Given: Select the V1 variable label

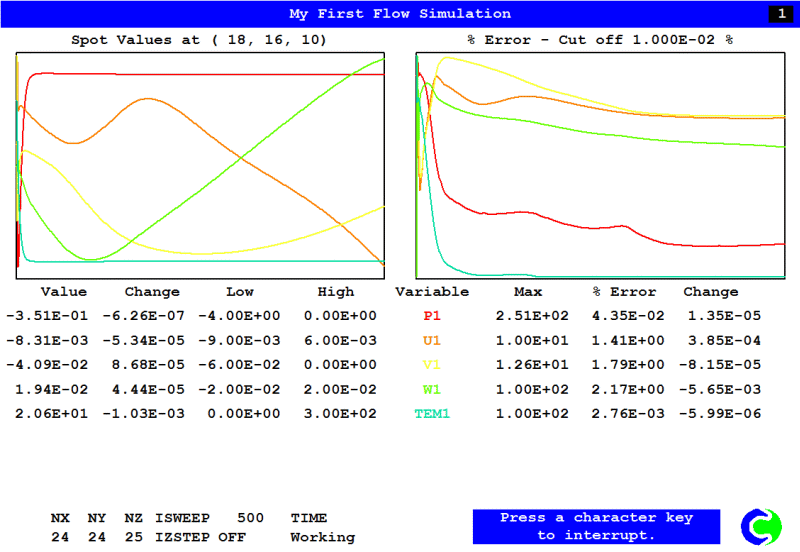Looking at the screenshot, I should [x=432, y=365].
